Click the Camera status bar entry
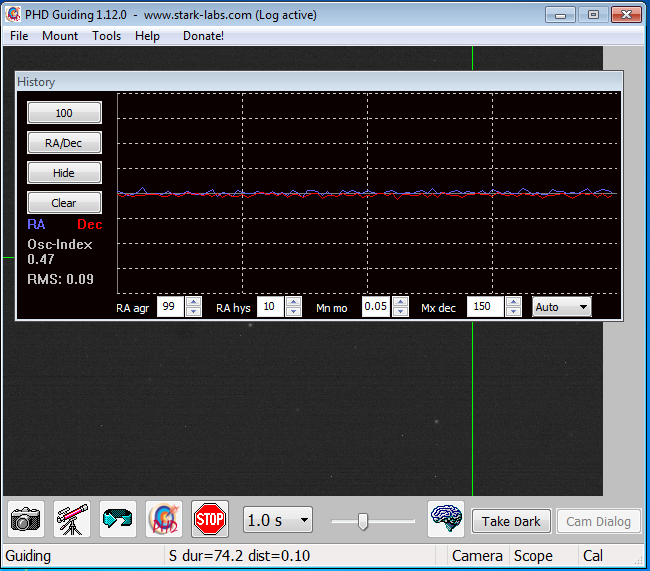 pos(477,556)
